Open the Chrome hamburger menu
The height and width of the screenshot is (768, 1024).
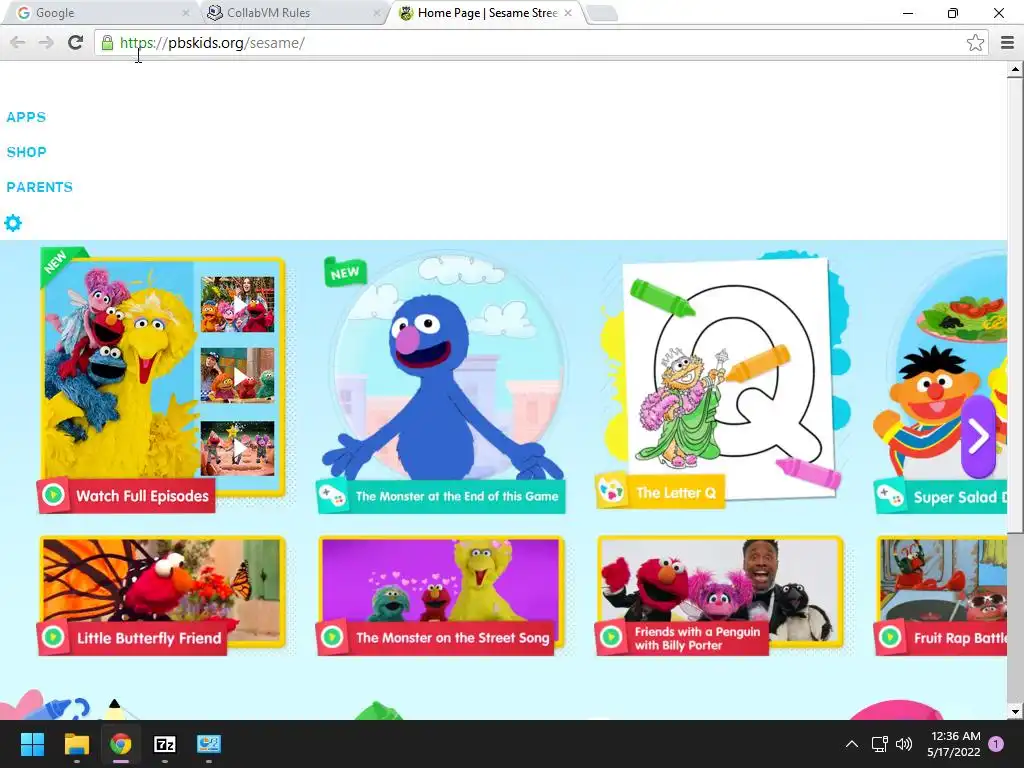[1008, 43]
